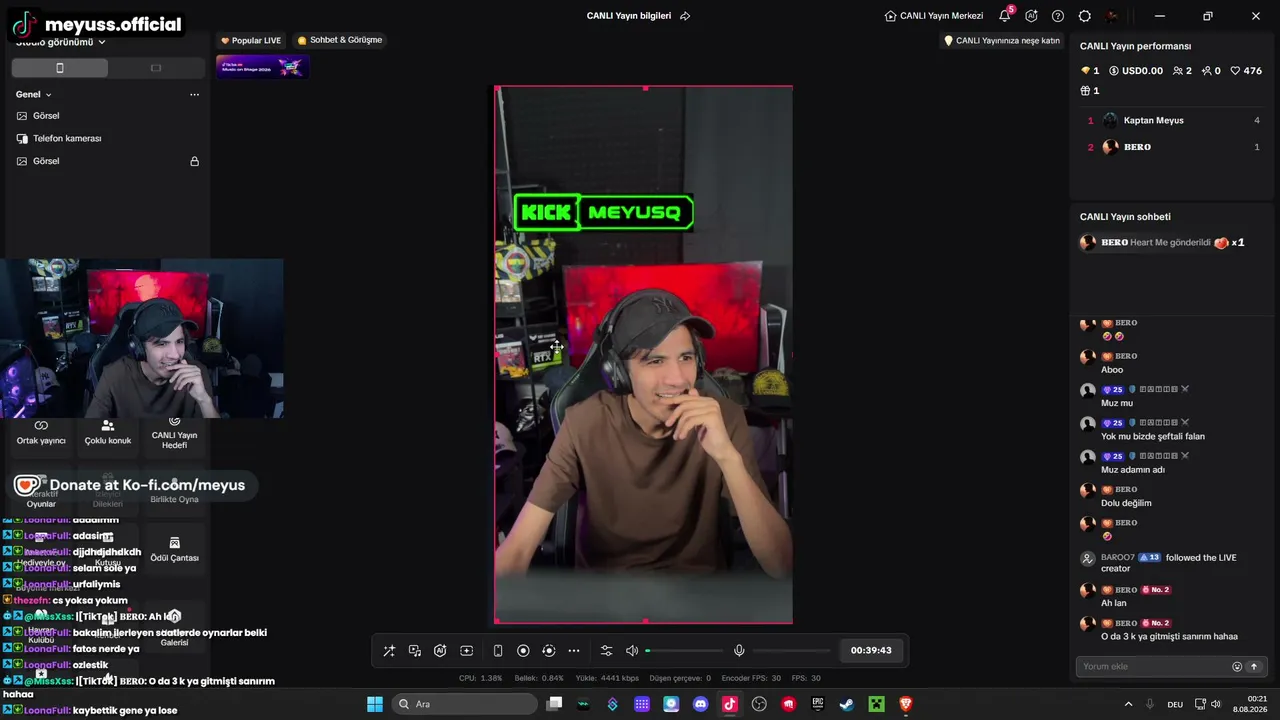This screenshot has height=720, width=1280.
Task: Open the Ödül Çantası option
Action: coord(174,549)
